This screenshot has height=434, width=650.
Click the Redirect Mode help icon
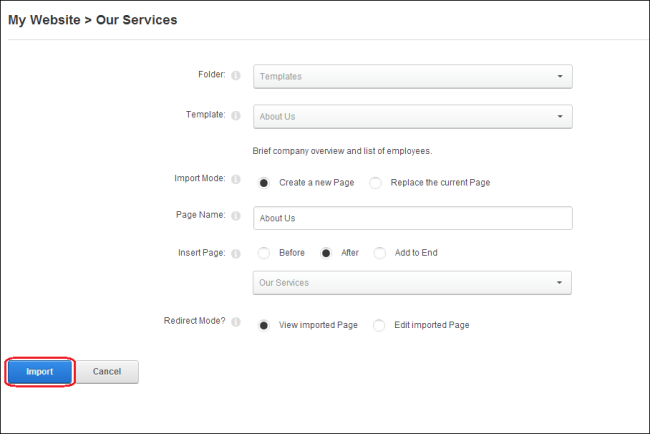point(236,322)
